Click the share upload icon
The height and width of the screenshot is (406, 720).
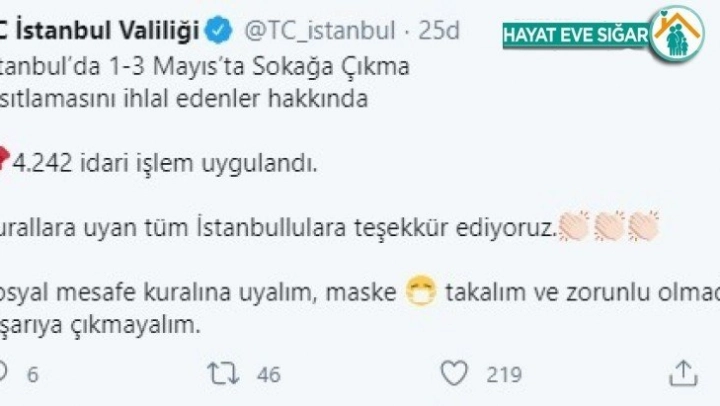point(684,374)
